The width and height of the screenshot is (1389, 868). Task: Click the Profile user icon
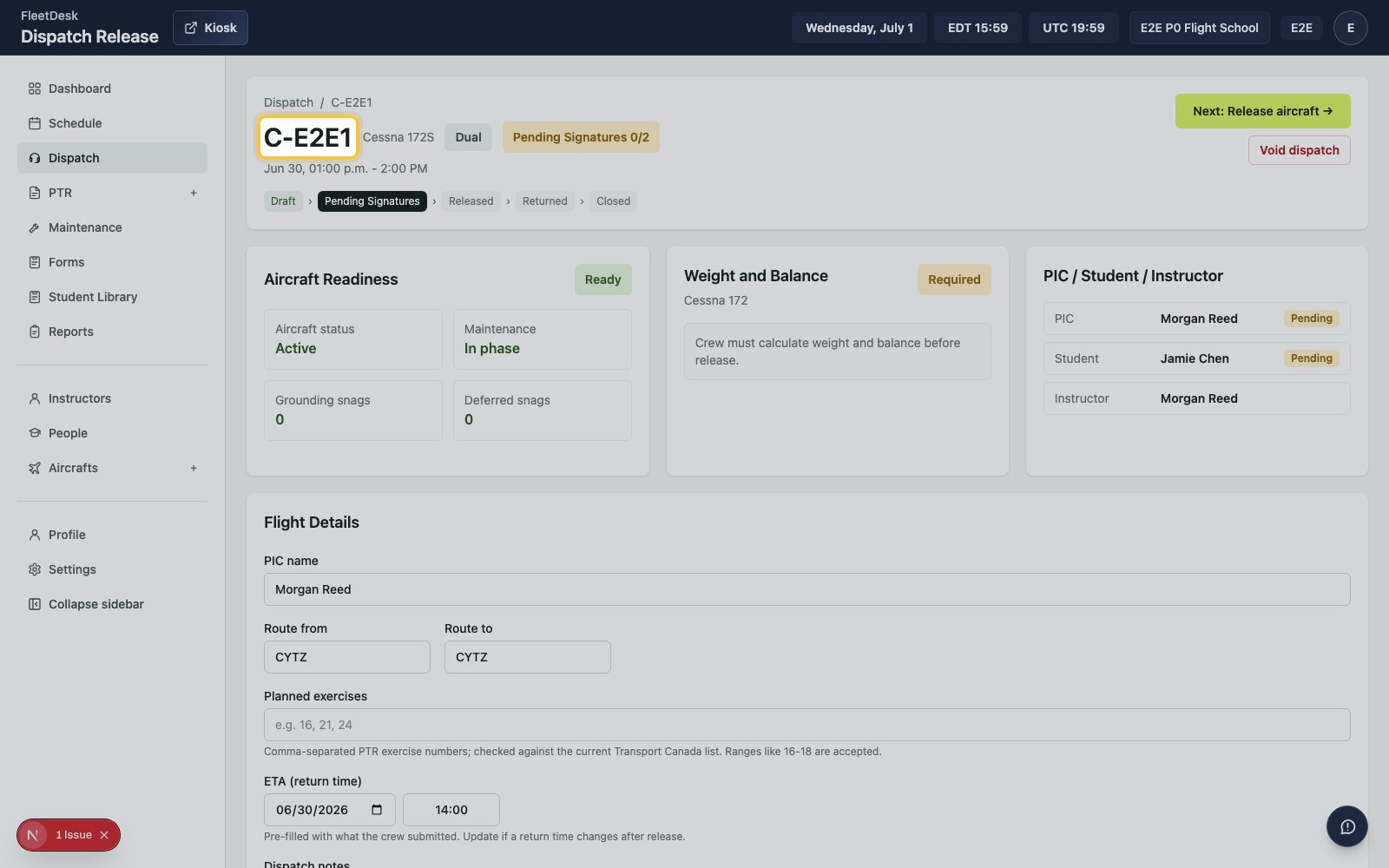point(35,535)
